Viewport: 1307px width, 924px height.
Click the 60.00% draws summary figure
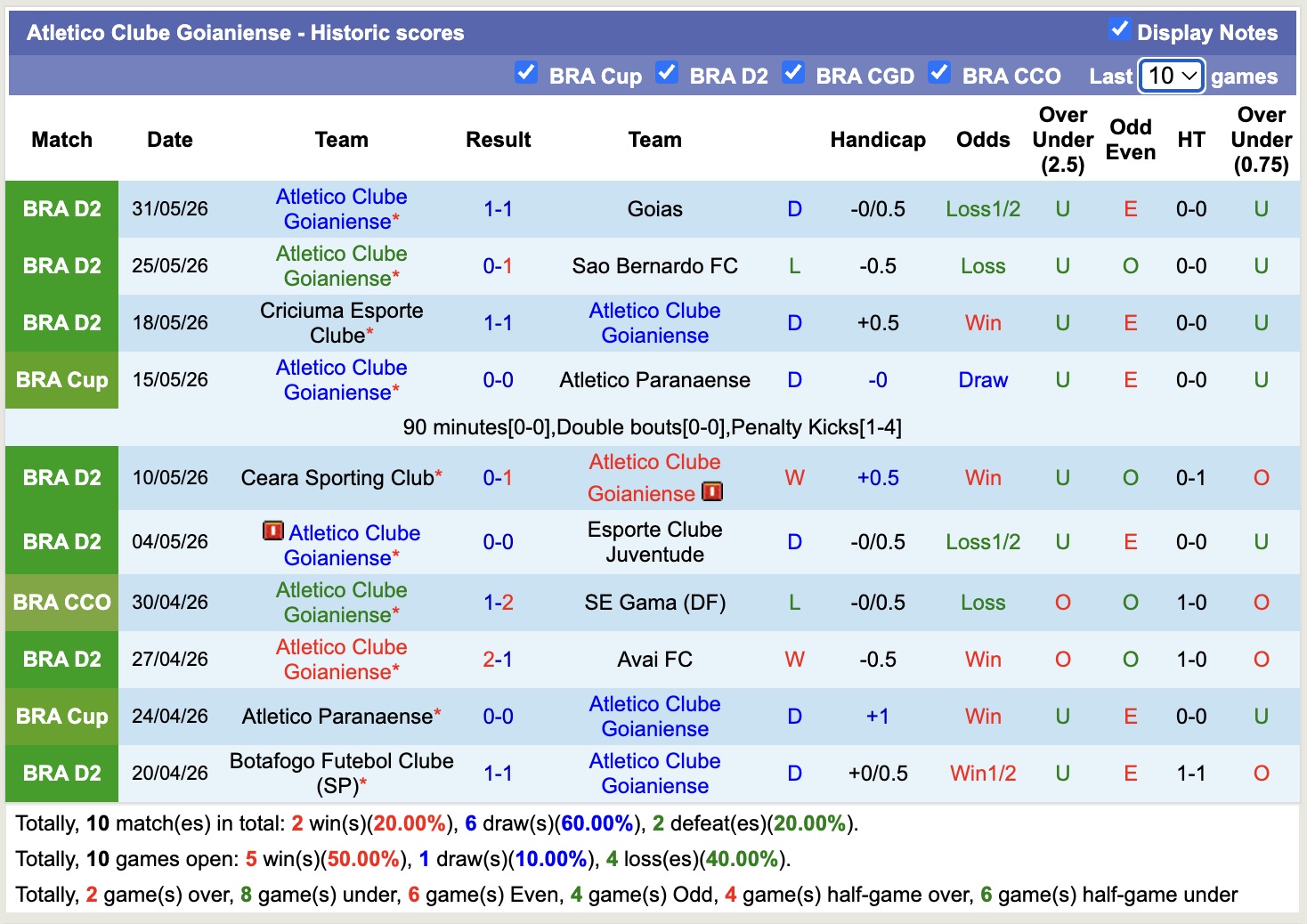(x=597, y=823)
